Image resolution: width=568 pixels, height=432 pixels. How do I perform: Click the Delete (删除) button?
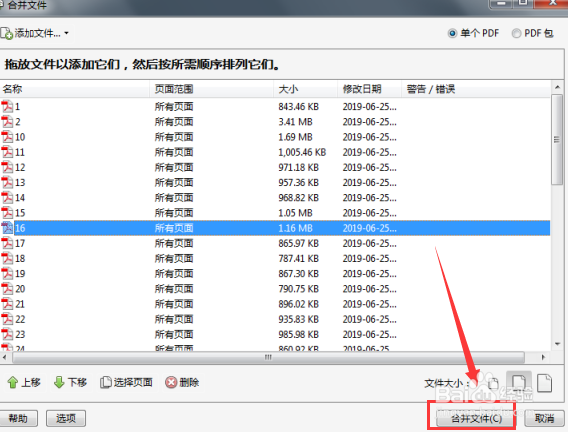pos(182,382)
